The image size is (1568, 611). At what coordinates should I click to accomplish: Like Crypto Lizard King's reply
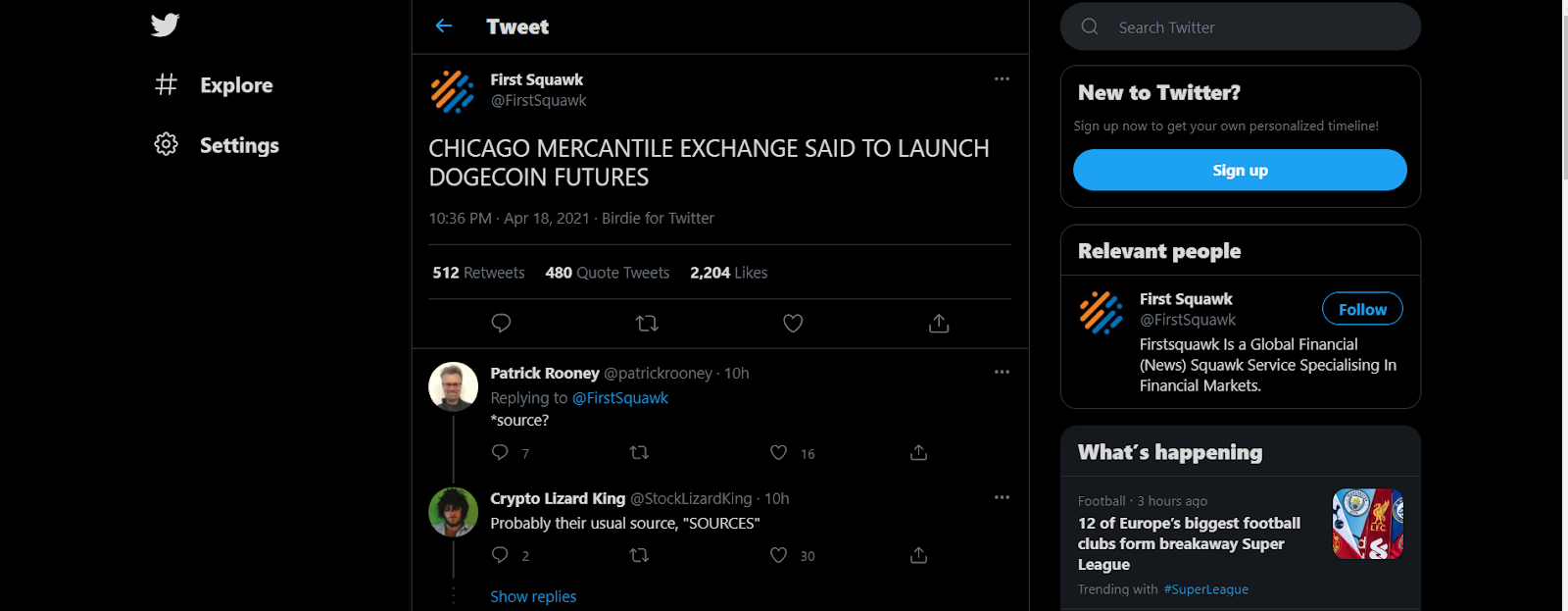(x=778, y=555)
